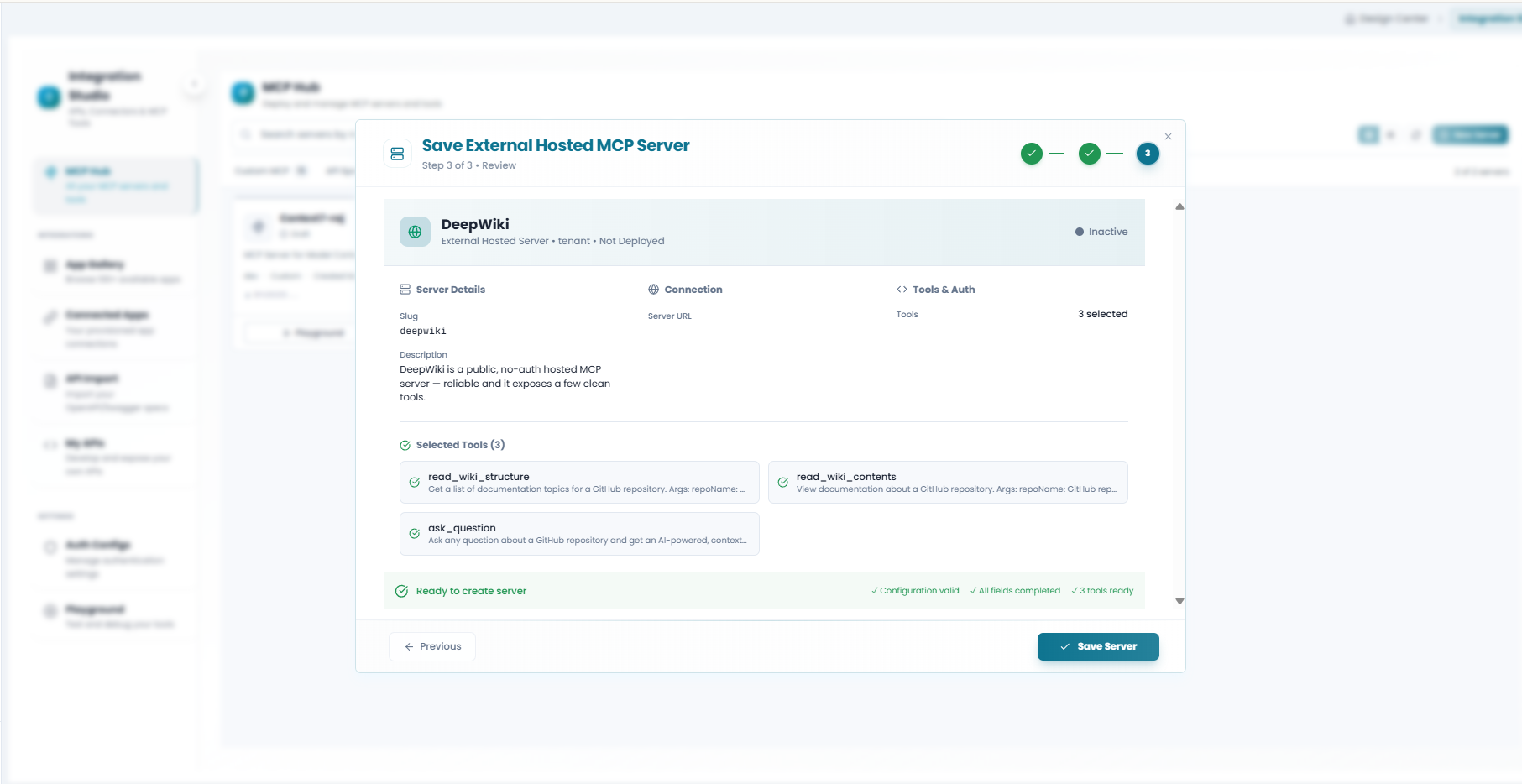This screenshot has height=784, width=1522.
Task: Click the "read_wiki_structure" tool name
Action: pyautogui.click(x=479, y=477)
